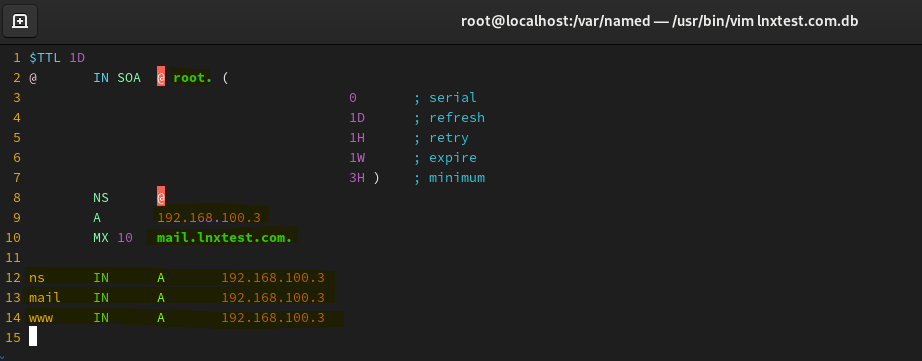Screen dimensions: 922x361
Task: Click the '1H' retry value
Action: 357,138
